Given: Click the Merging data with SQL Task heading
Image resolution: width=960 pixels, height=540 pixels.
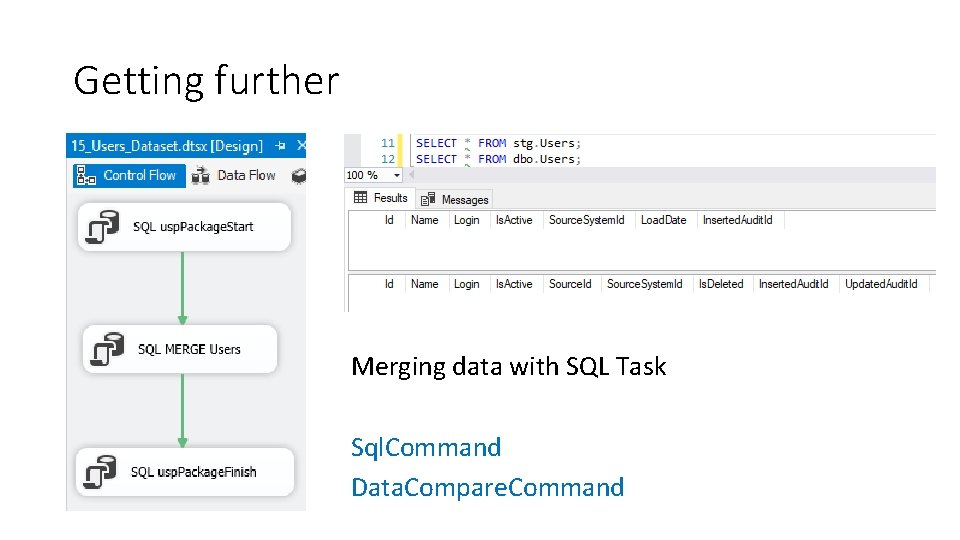Looking at the screenshot, I should [x=509, y=367].
